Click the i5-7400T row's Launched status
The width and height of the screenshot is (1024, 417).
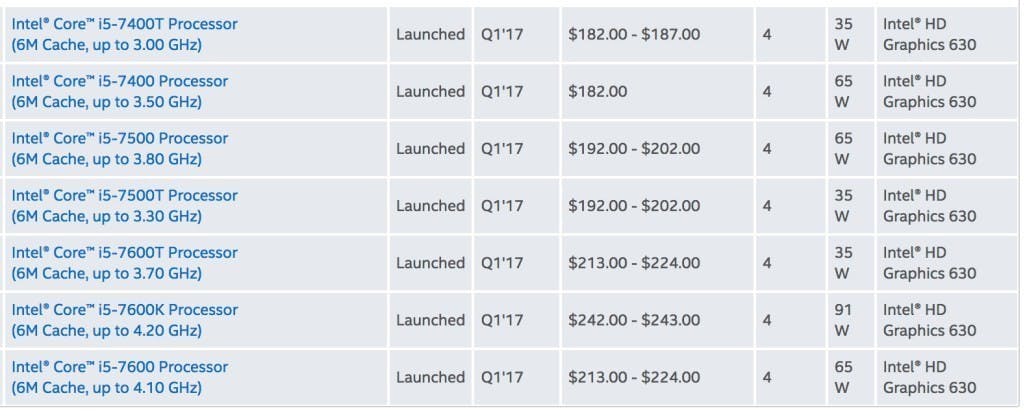point(430,34)
